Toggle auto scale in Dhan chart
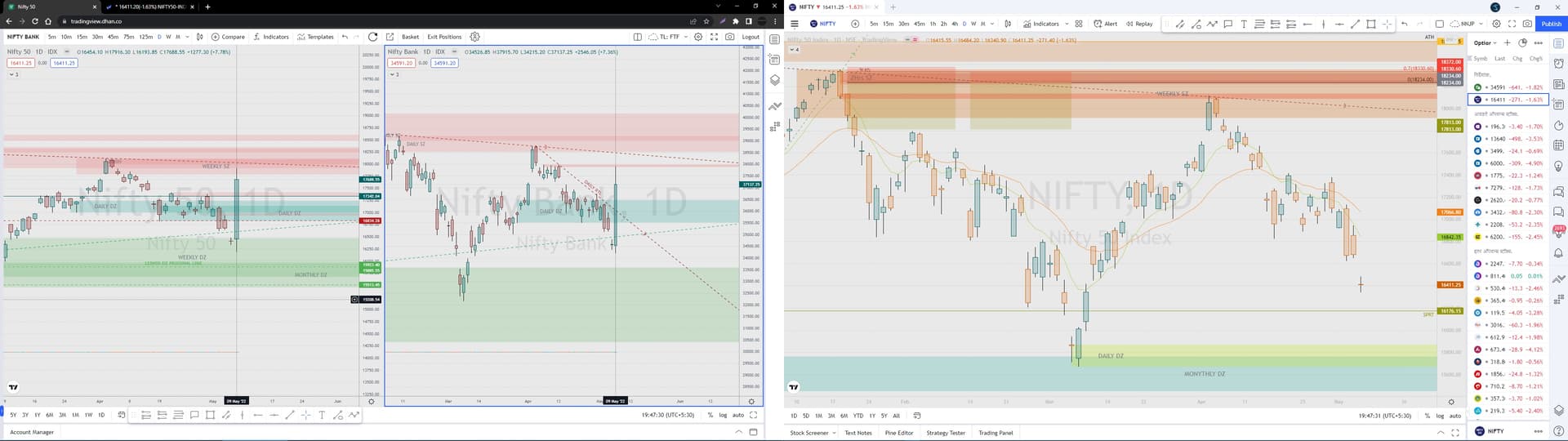Image resolution: width=1568 pixels, height=441 pixels. pos(737,415)
